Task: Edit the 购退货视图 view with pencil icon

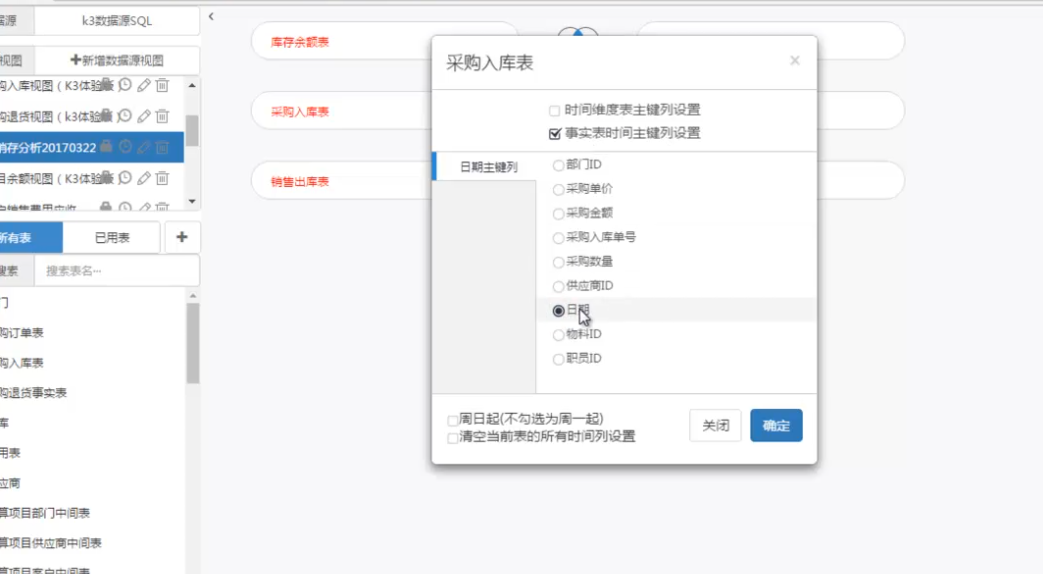Action: pos(144,116)
